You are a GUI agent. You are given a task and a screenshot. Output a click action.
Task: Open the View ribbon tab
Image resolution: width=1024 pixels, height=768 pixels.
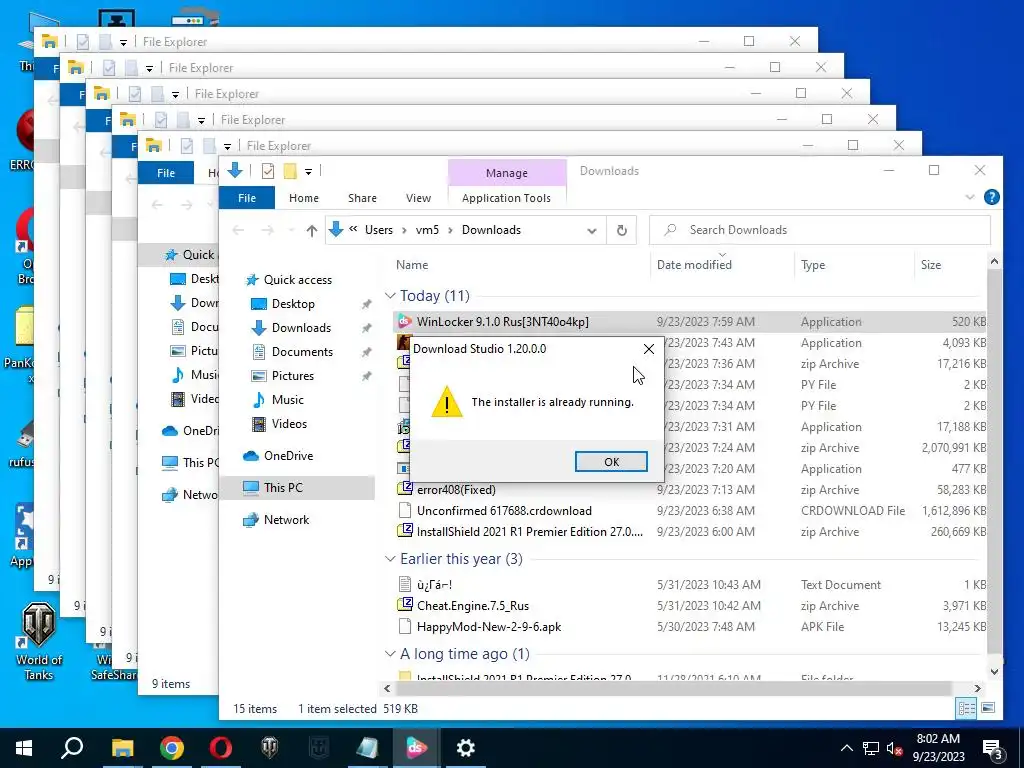tap(418, 198)
